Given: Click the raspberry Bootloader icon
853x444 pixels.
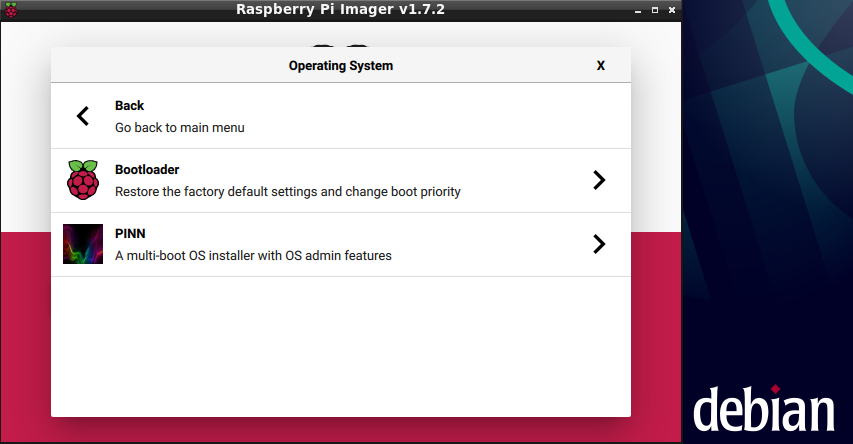Looking at the screenshot, I should point(83,180).
